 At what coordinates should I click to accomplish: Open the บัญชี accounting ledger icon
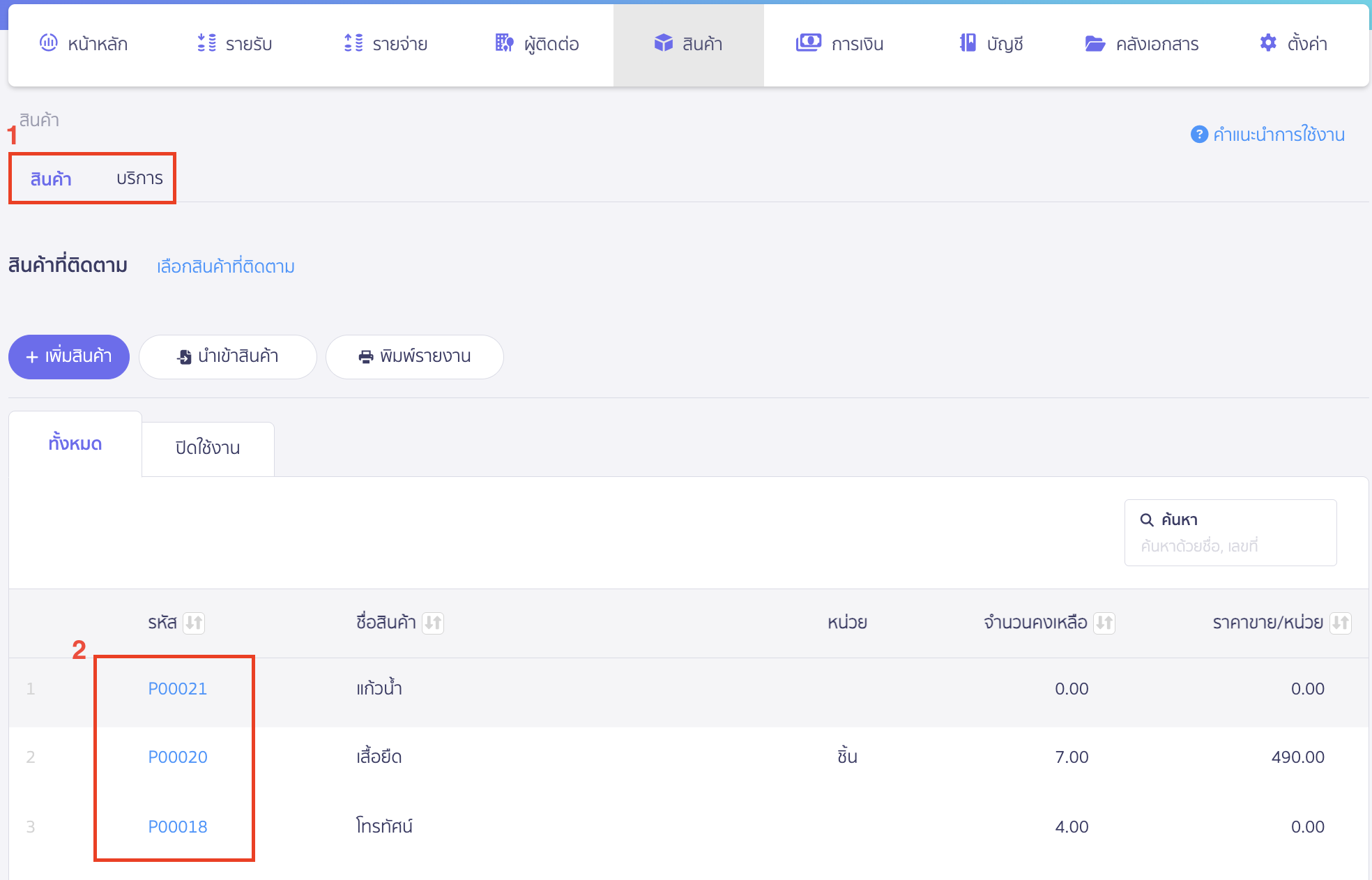(966, 43)
